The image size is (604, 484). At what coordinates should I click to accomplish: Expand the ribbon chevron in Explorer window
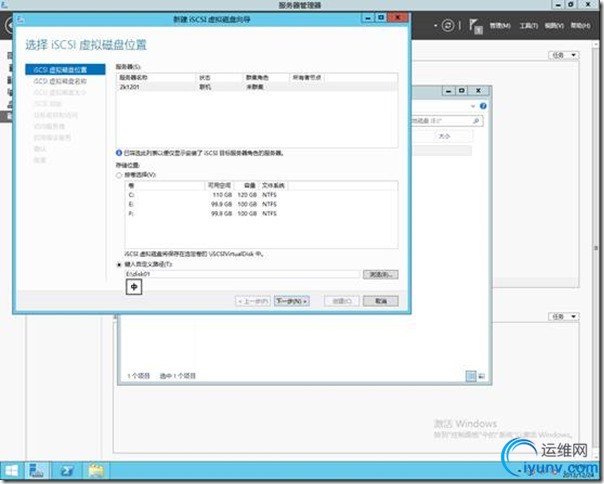tap(473, 106)
